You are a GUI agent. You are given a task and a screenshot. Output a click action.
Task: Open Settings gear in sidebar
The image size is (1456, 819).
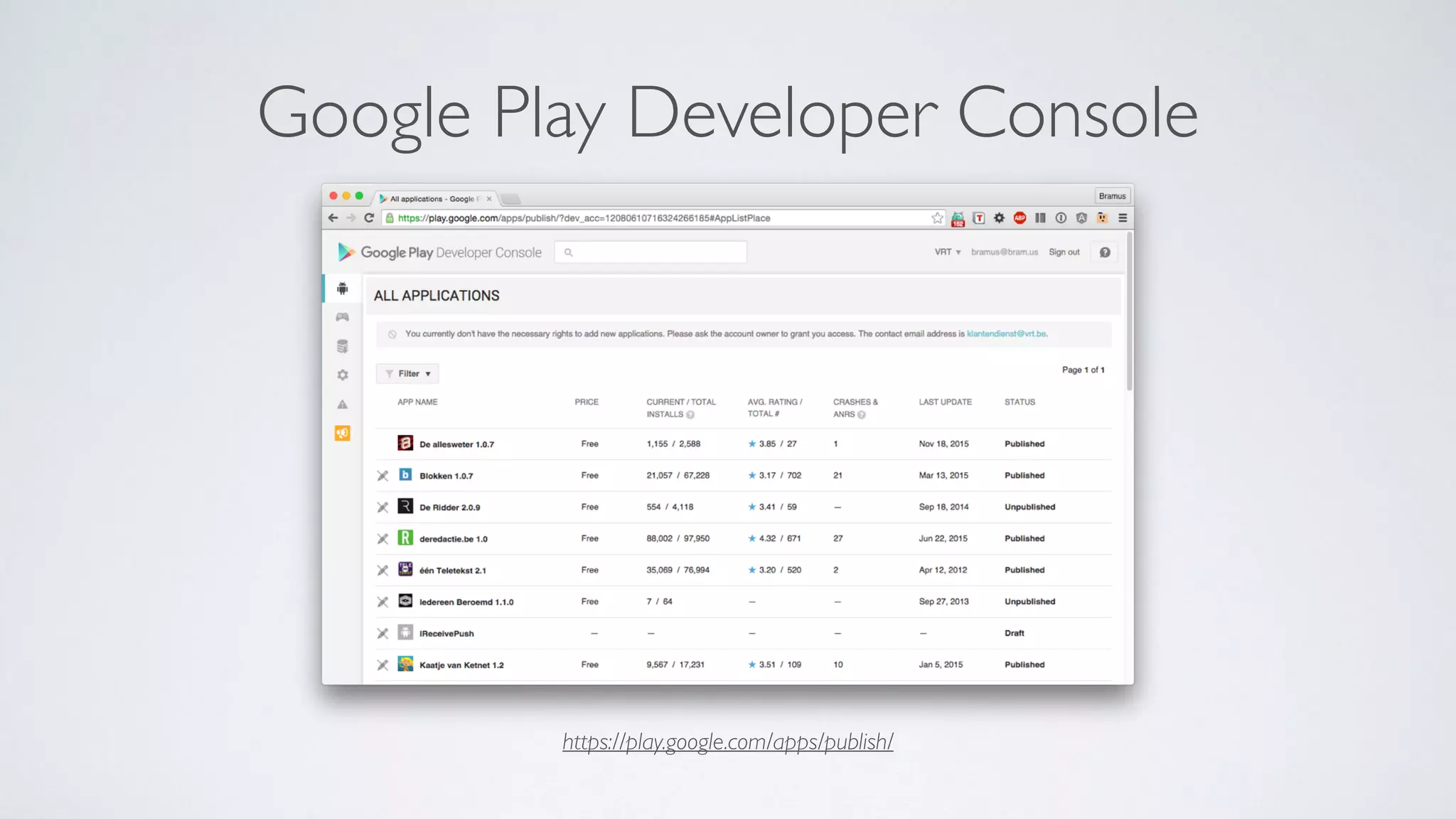(343, 375)
